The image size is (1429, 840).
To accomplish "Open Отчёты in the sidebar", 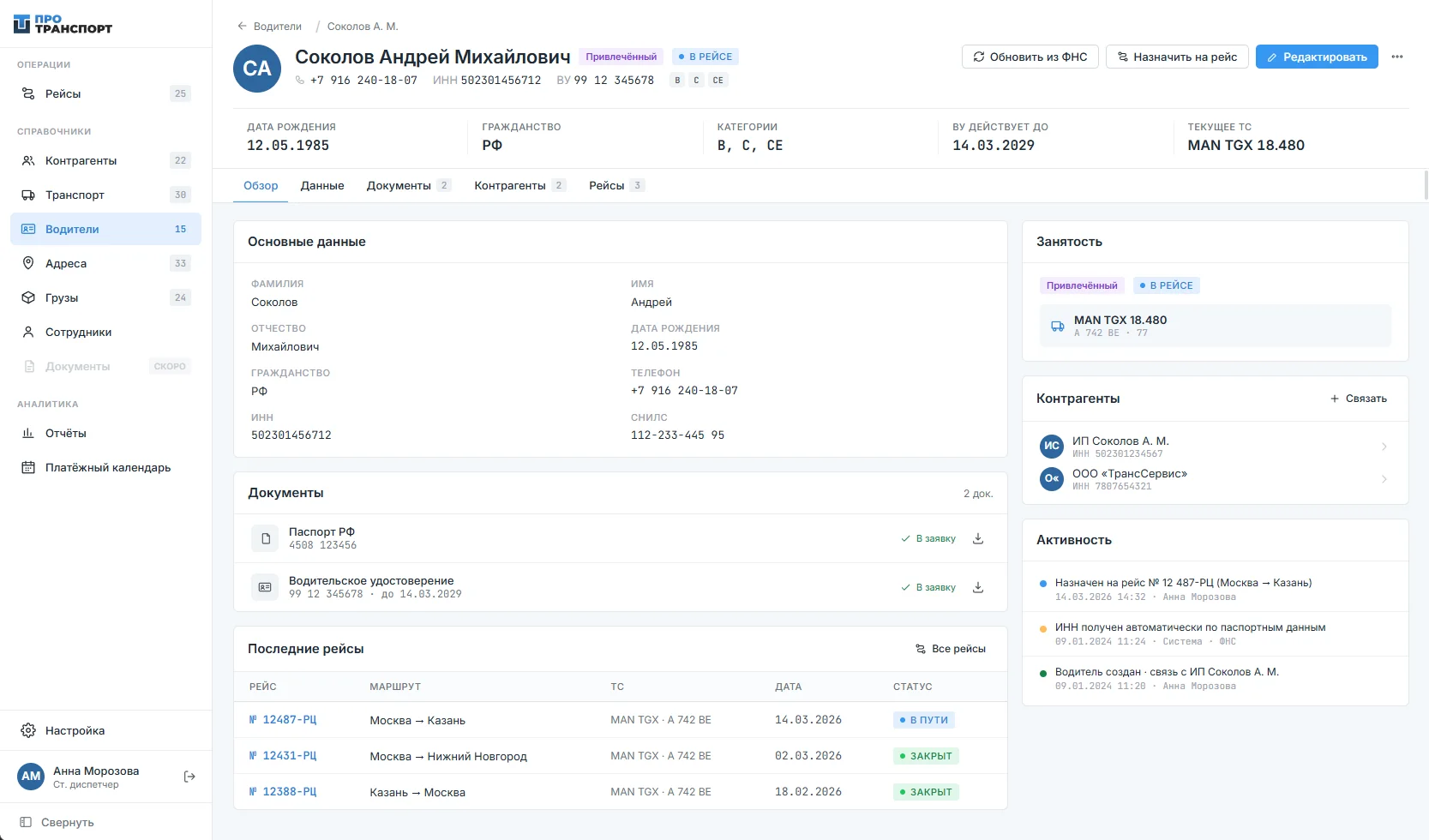I will coord(106,433).
